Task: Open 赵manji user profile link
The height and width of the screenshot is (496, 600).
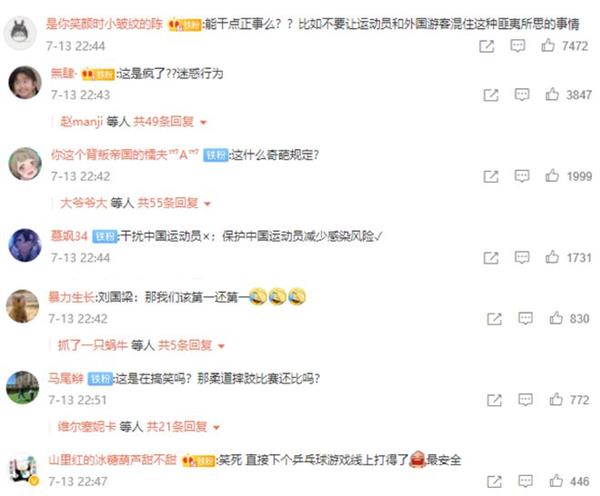Action: click(x=82, y=122)
